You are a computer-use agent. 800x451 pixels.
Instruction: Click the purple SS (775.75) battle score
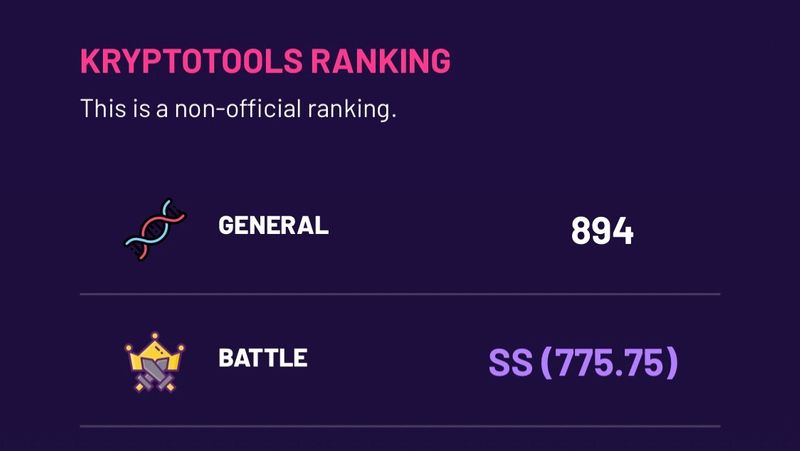pos(583,362)
